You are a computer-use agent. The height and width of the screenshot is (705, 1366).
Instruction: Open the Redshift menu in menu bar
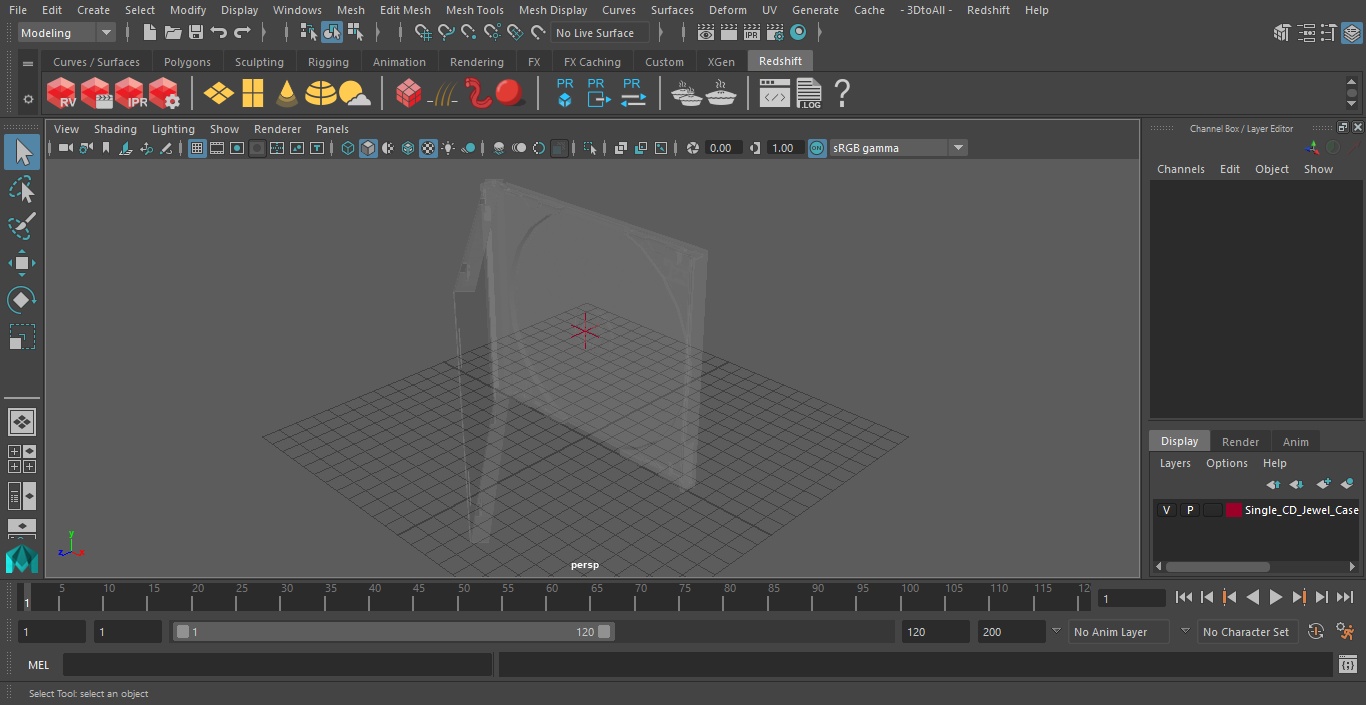click(988, 10)
